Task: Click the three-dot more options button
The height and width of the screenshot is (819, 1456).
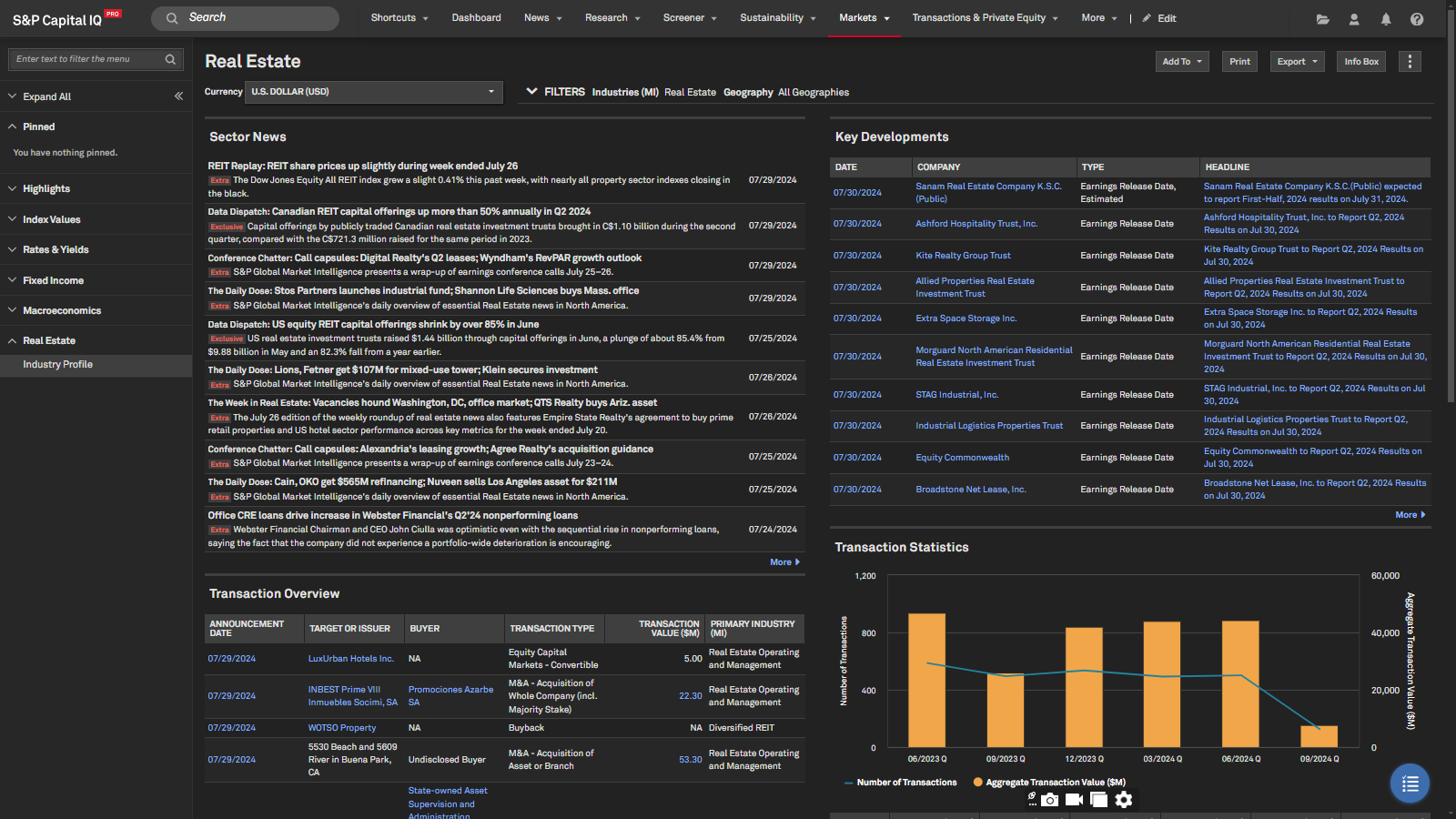Action: click(1410, 62)
